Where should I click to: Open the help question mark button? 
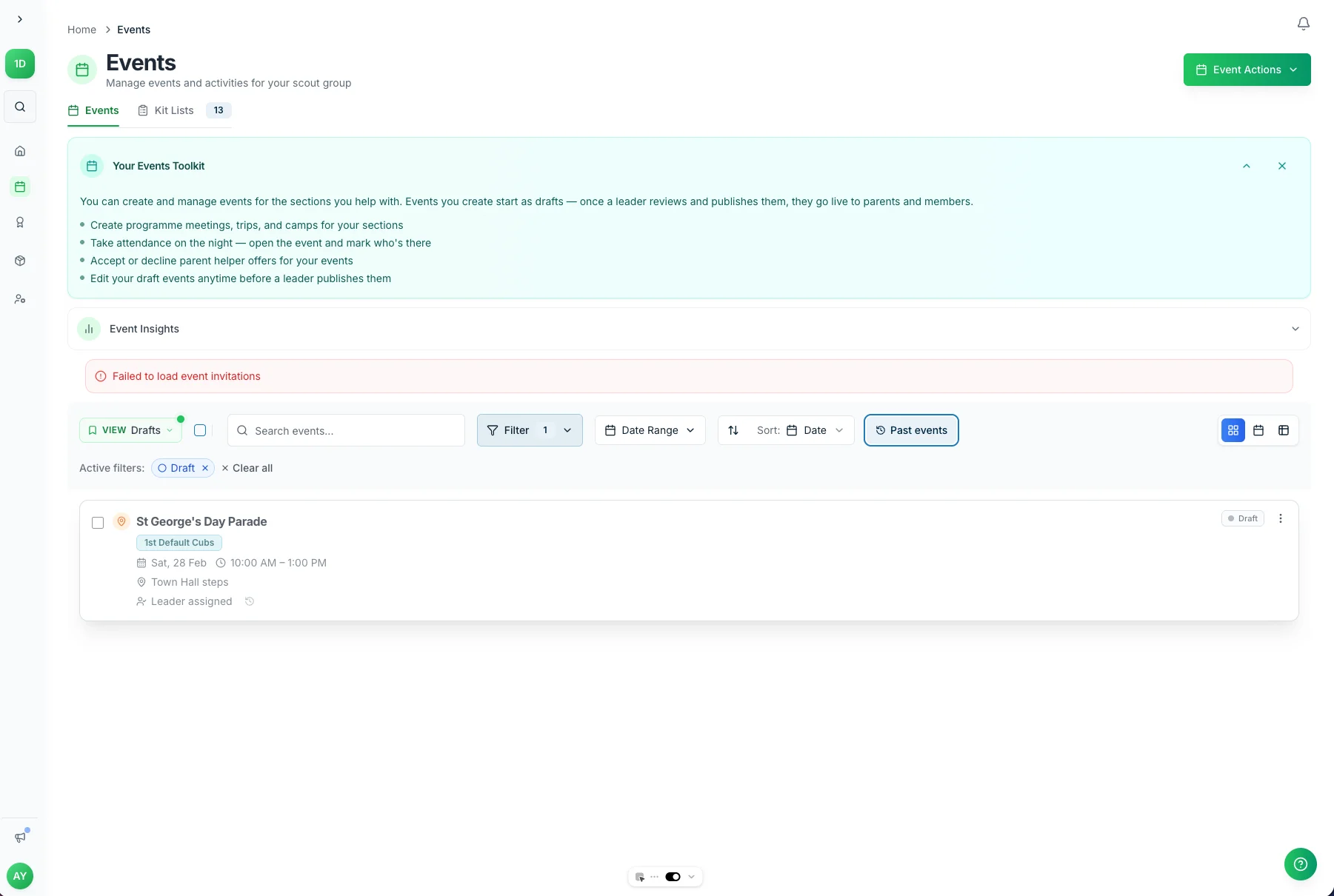(x=1301, y=864)
